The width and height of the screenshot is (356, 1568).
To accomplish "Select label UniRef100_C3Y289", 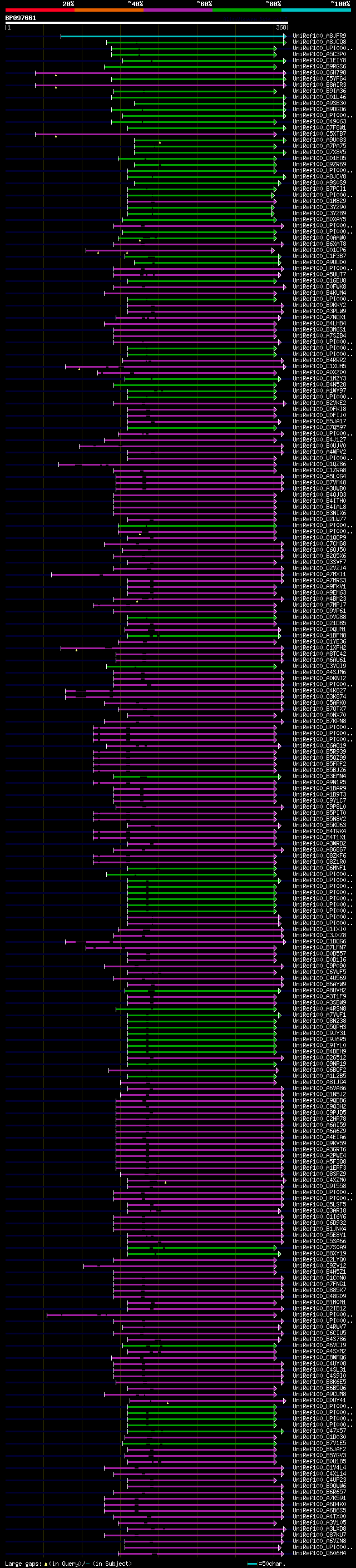I will 319,213.
